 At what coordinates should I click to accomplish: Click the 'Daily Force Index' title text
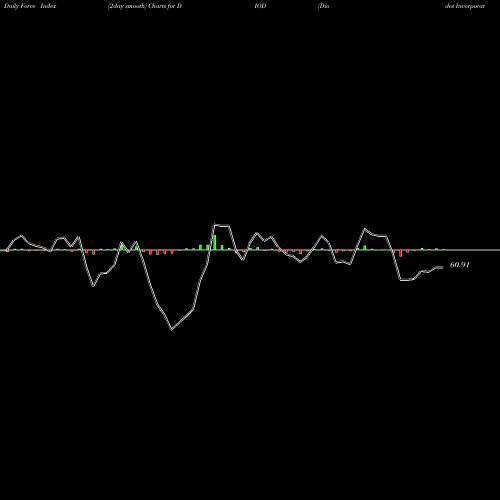(x=30, y=6)
